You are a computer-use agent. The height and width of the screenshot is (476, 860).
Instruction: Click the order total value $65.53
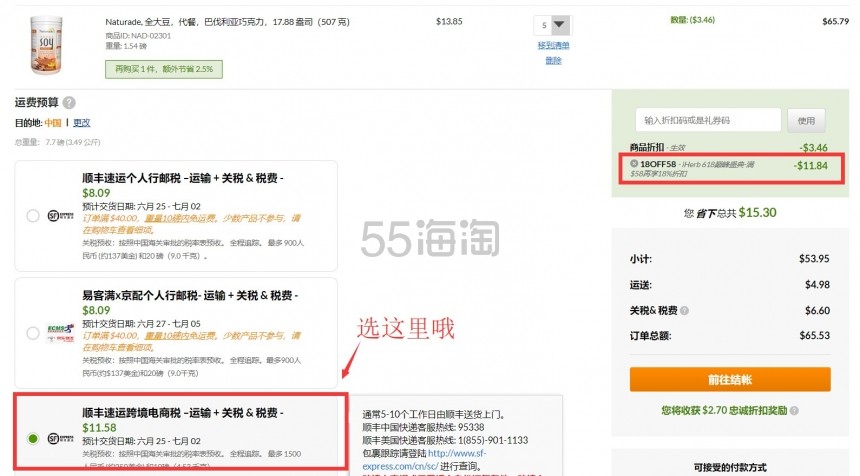point(814,335)
